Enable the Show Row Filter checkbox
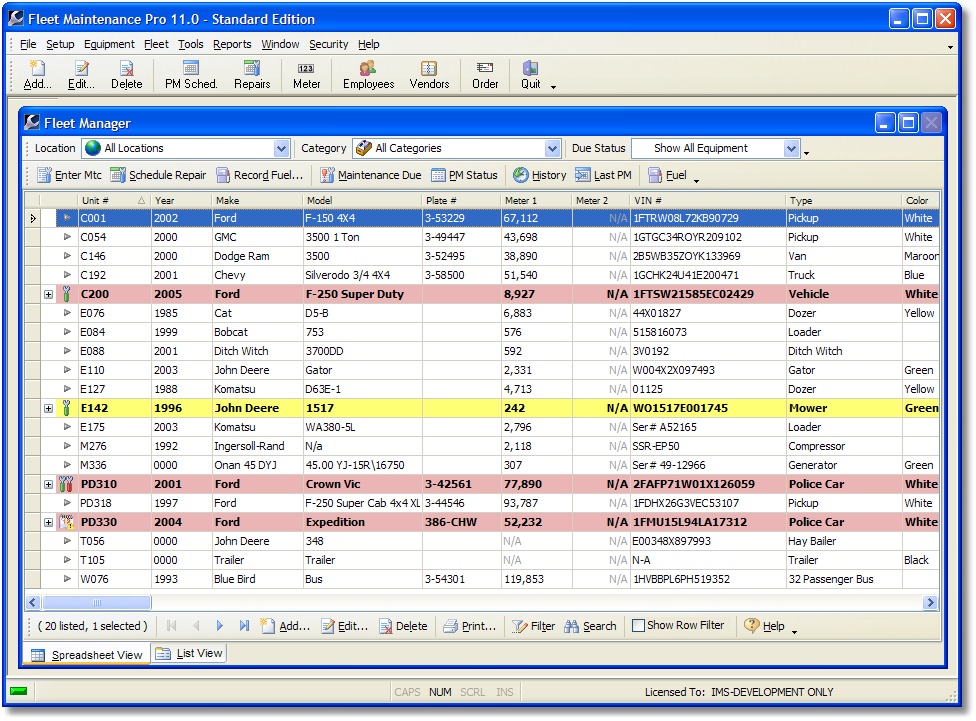This screenshot has height=721, width=976. (637, 626)
